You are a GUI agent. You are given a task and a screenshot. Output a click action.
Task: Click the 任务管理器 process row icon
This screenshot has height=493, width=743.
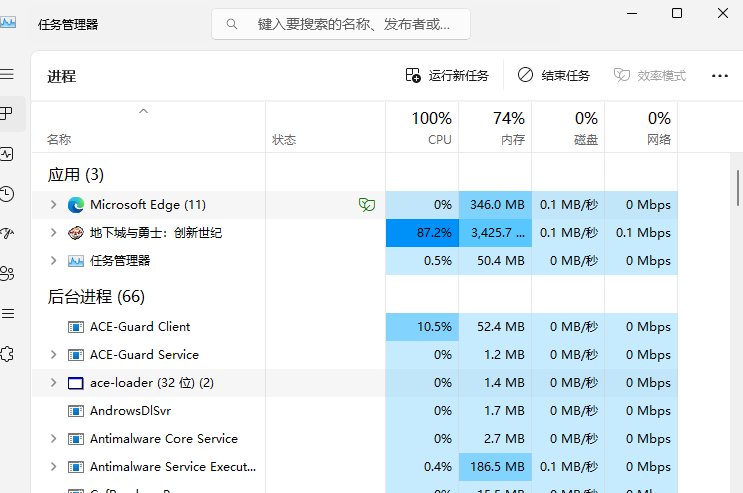[x=76, y=261]
